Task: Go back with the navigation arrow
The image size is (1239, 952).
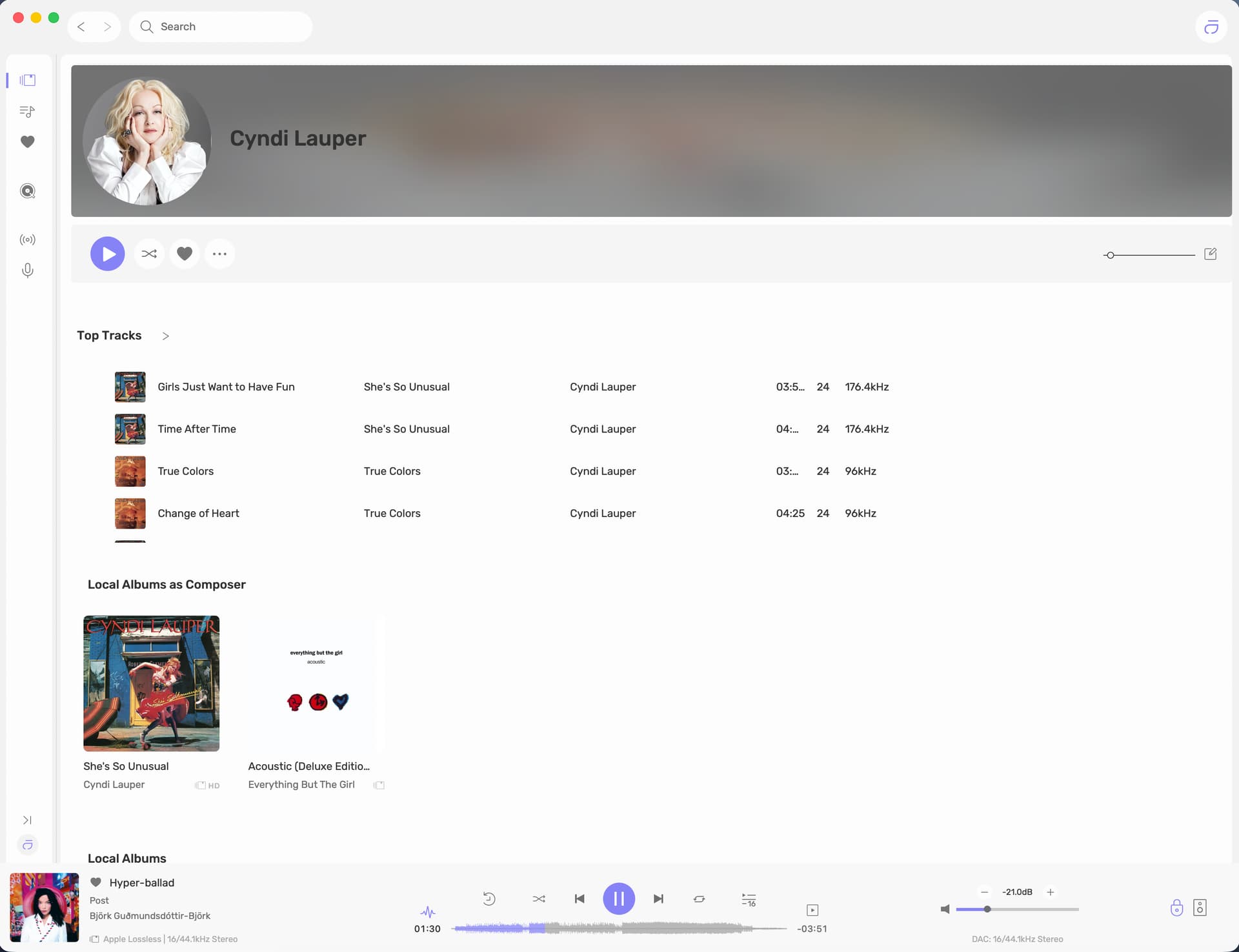Action: click(81, 26)
